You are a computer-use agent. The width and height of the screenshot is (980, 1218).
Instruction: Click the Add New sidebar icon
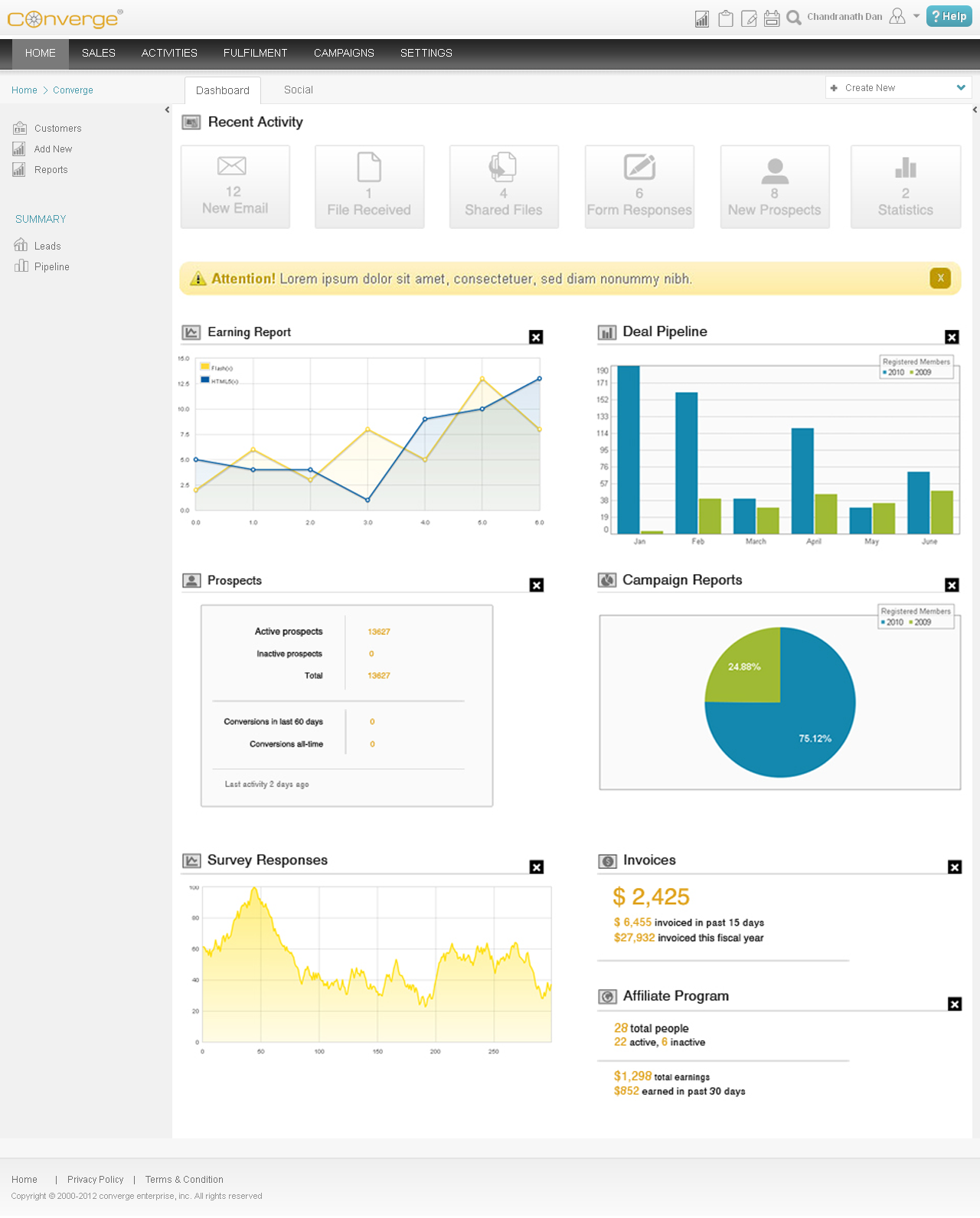coord(19,149)
